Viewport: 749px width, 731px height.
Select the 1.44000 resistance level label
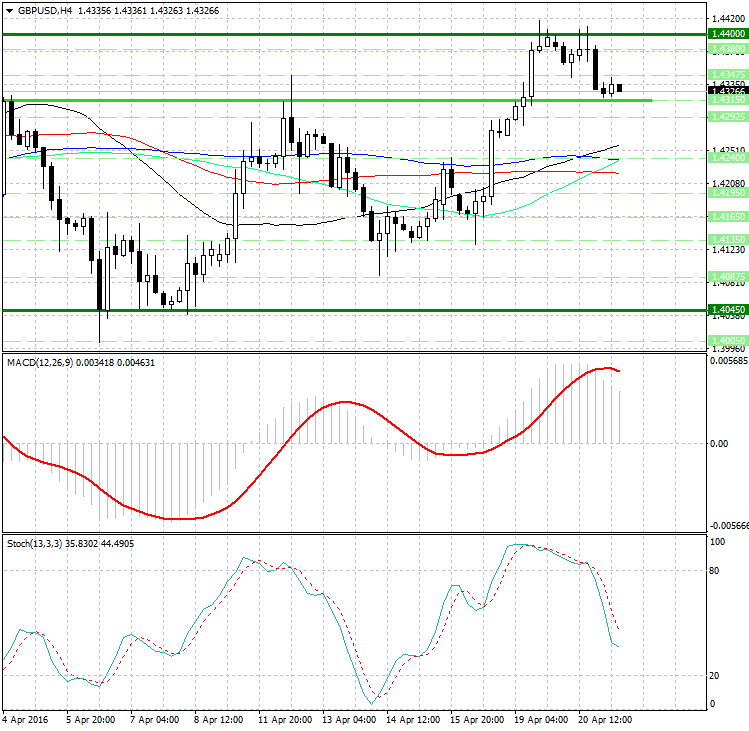coord(725,34)
